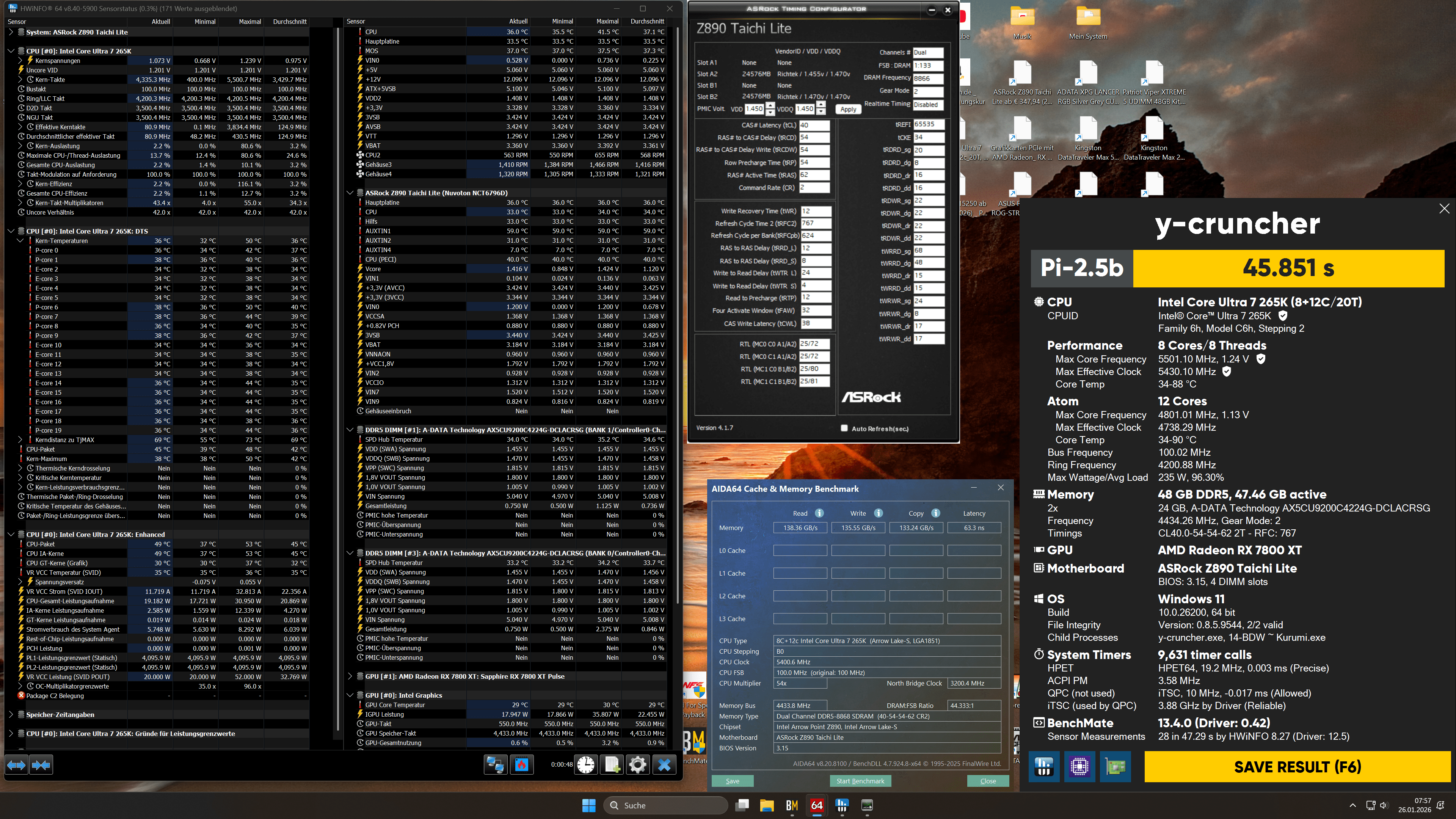Click the collapse-layout arrows icon in HWiNFO
The width and height of the screenshot is (1456, 819).
pos(41,765)
